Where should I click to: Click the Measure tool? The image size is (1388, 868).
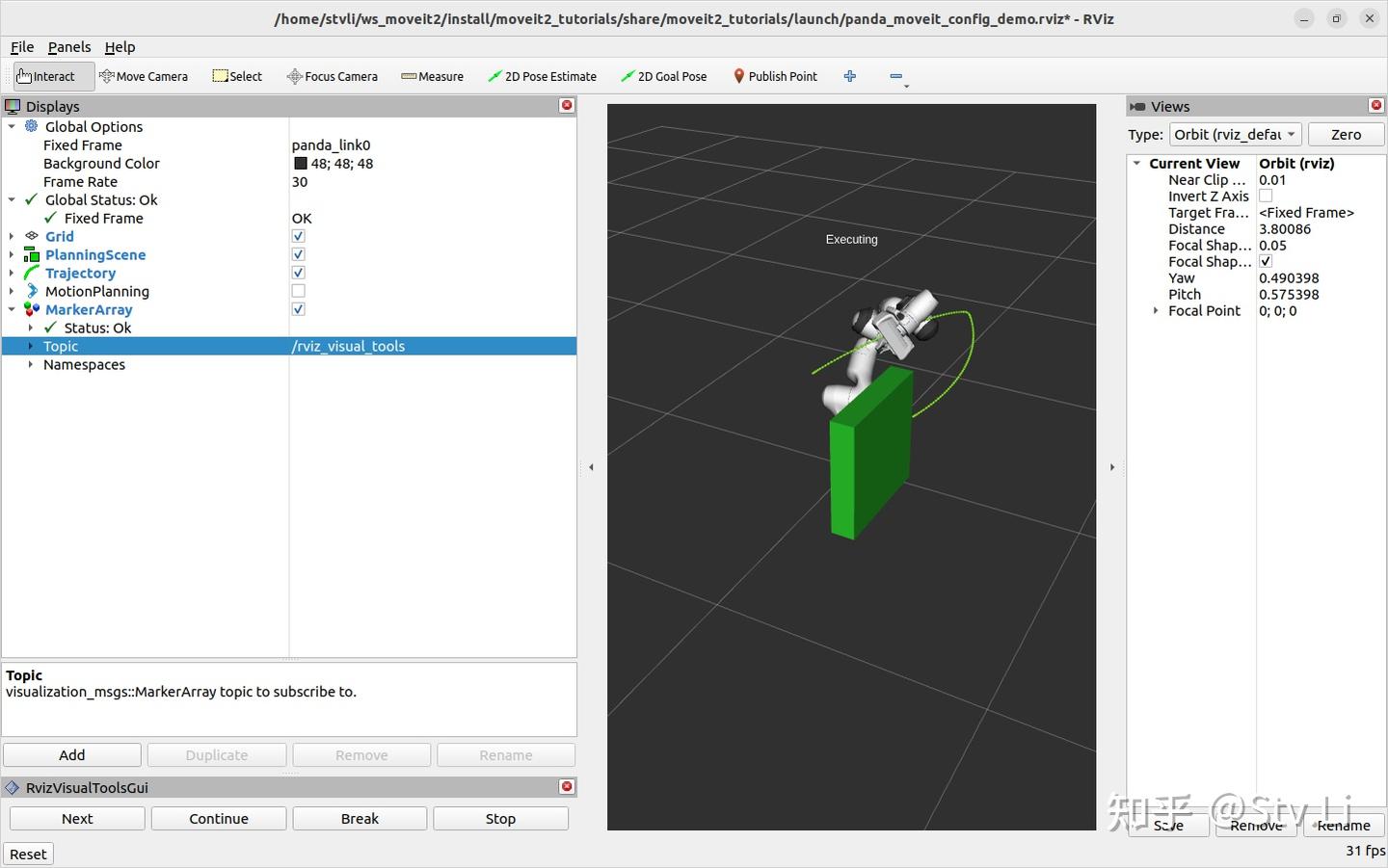coord(432,76)
